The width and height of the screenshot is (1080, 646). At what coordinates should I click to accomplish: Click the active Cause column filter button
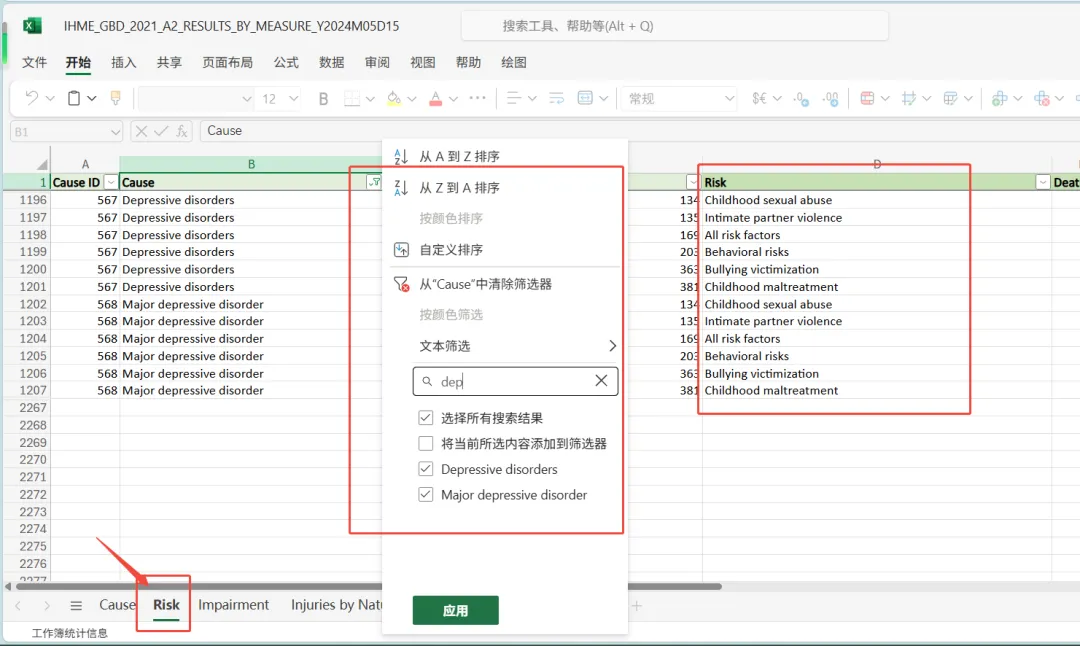374,183
